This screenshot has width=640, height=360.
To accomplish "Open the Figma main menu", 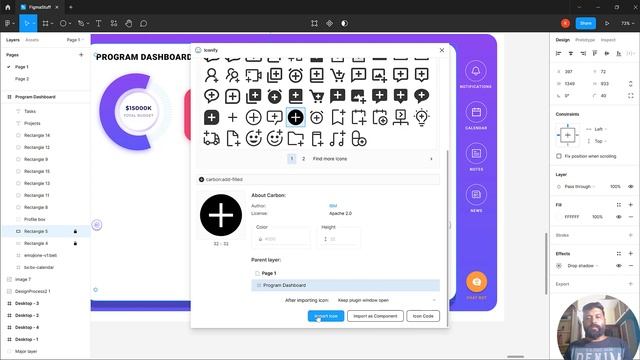I will click(x=8, y=23).
